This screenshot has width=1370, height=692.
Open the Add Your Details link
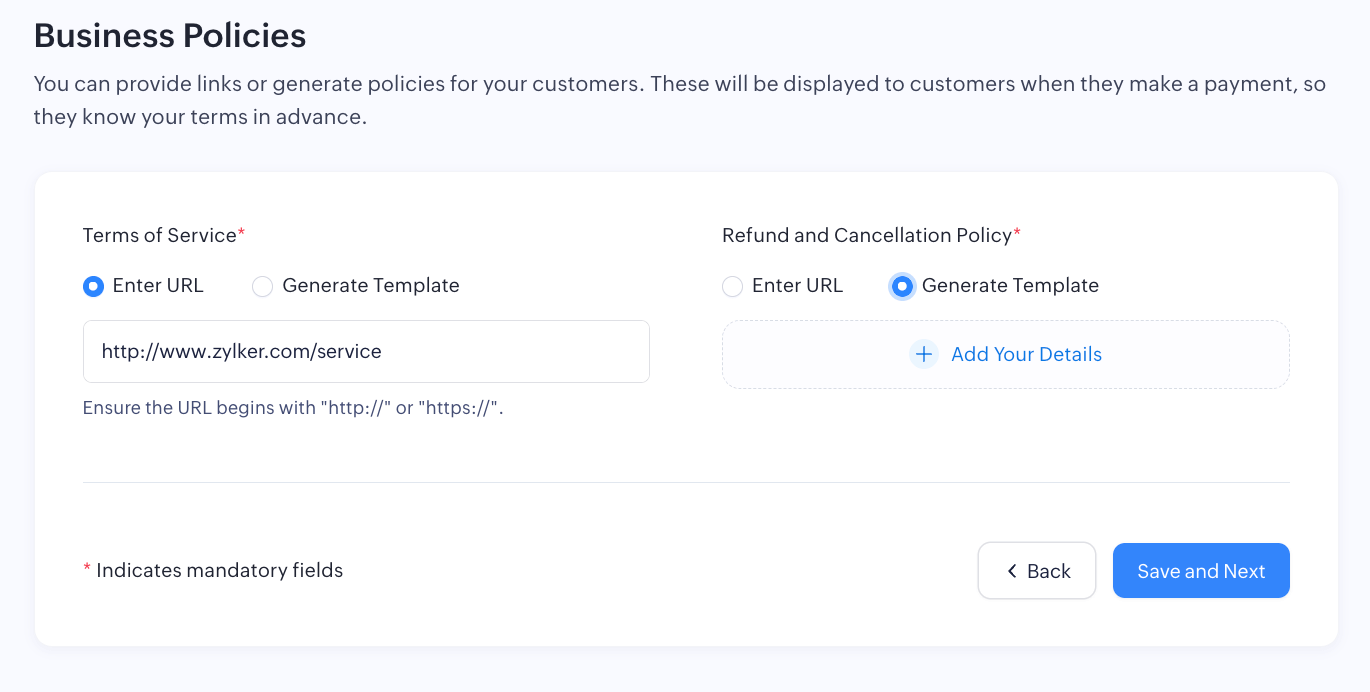coord(1026,354)
